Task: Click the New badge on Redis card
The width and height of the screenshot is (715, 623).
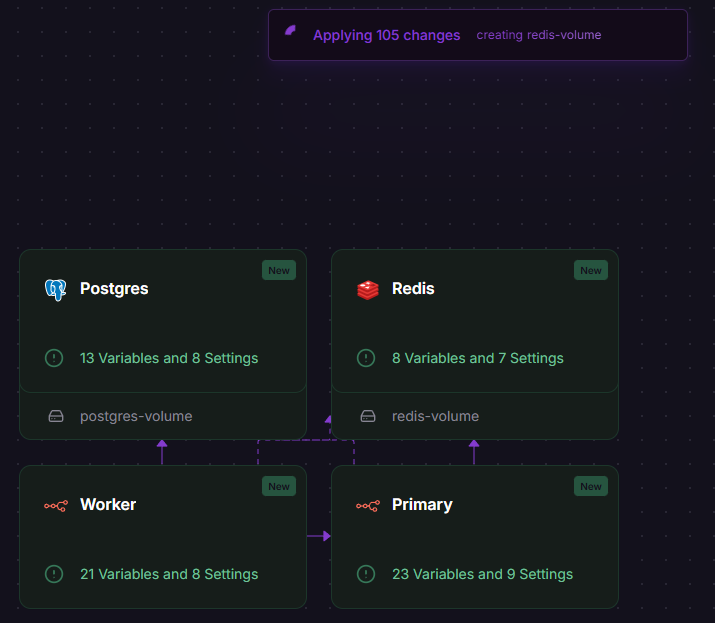Action: [591, 270]
